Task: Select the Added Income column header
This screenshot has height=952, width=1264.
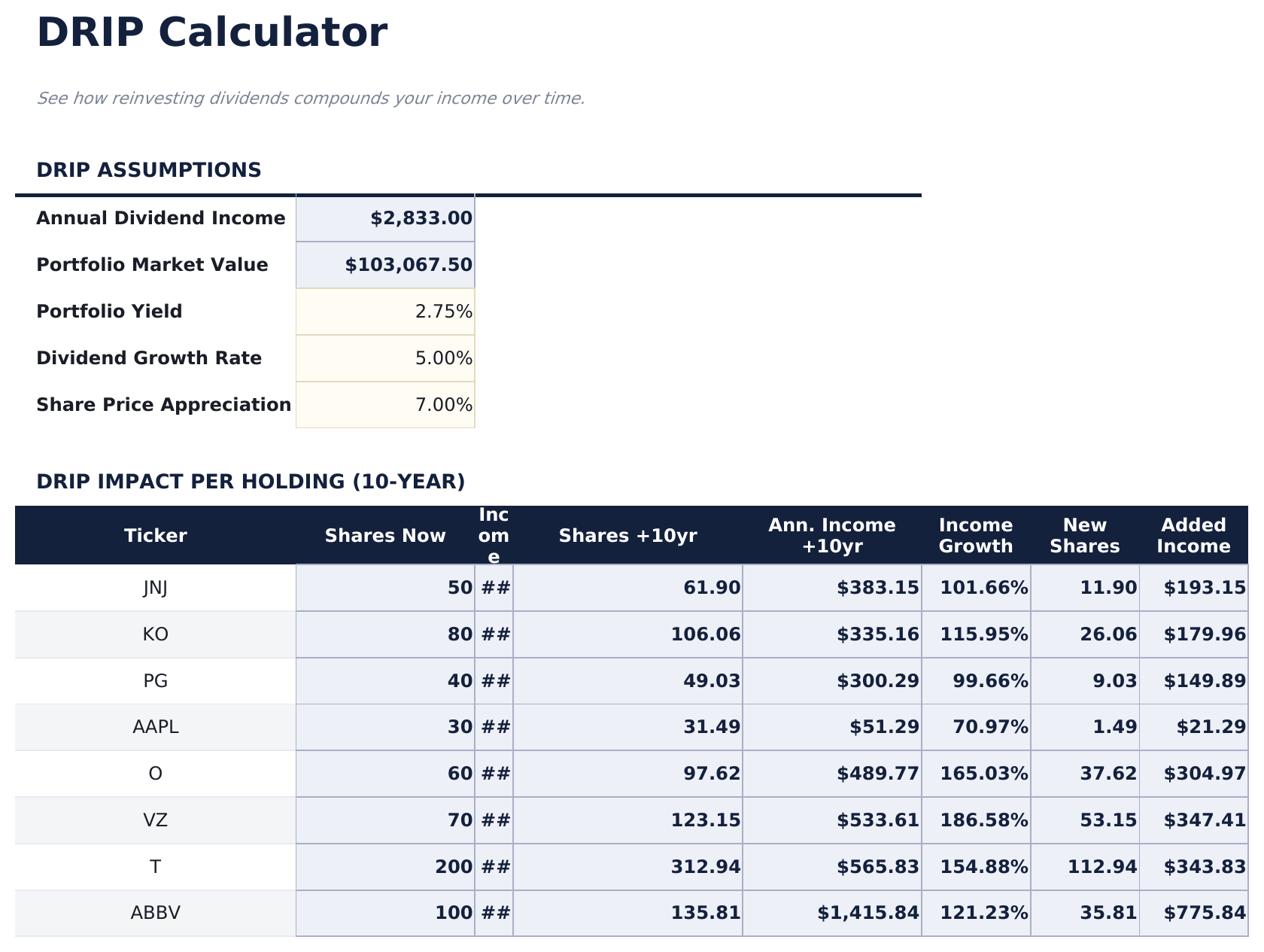Action: pos(1195,535)
